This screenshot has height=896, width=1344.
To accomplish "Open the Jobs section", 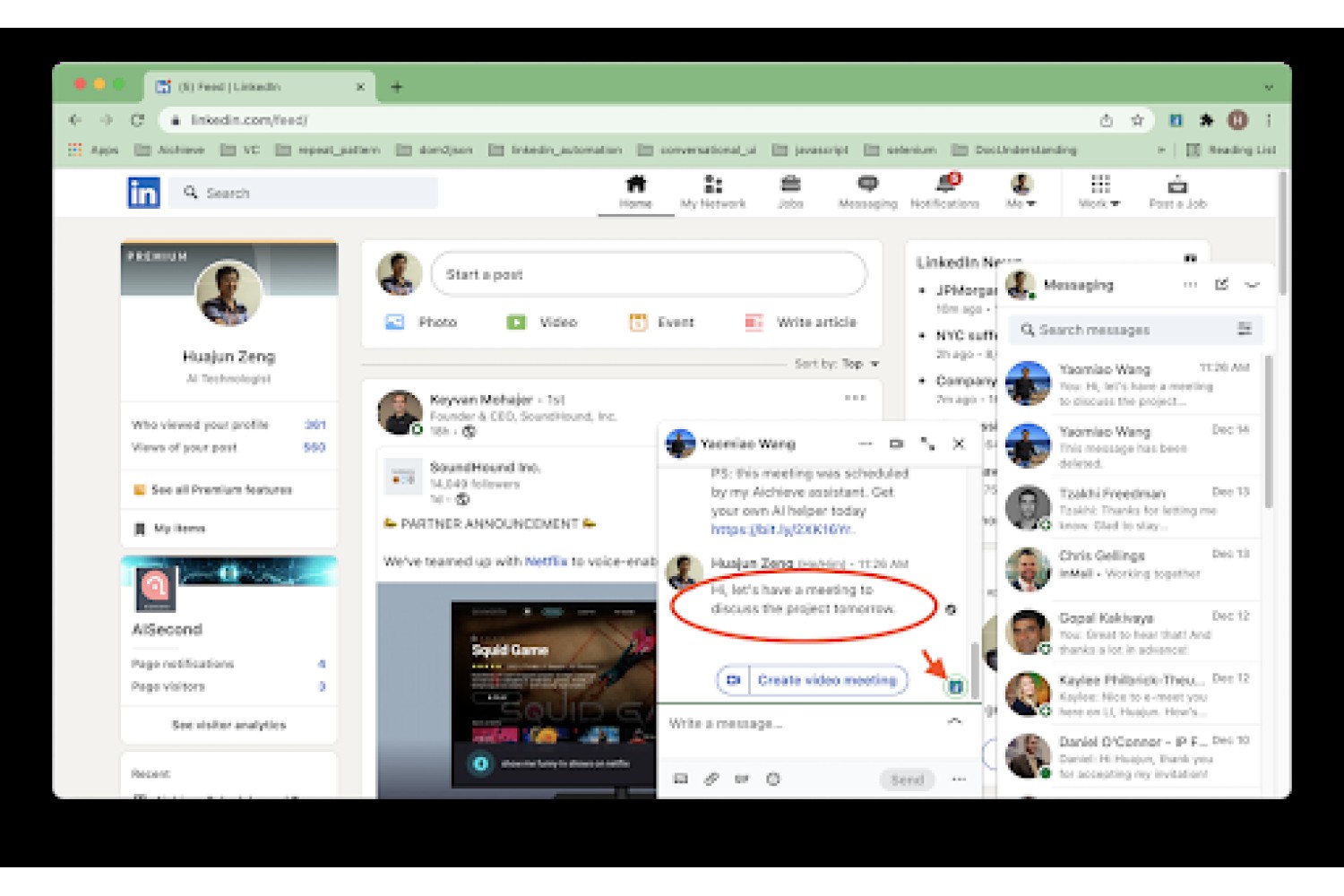I will click(790, 193).
